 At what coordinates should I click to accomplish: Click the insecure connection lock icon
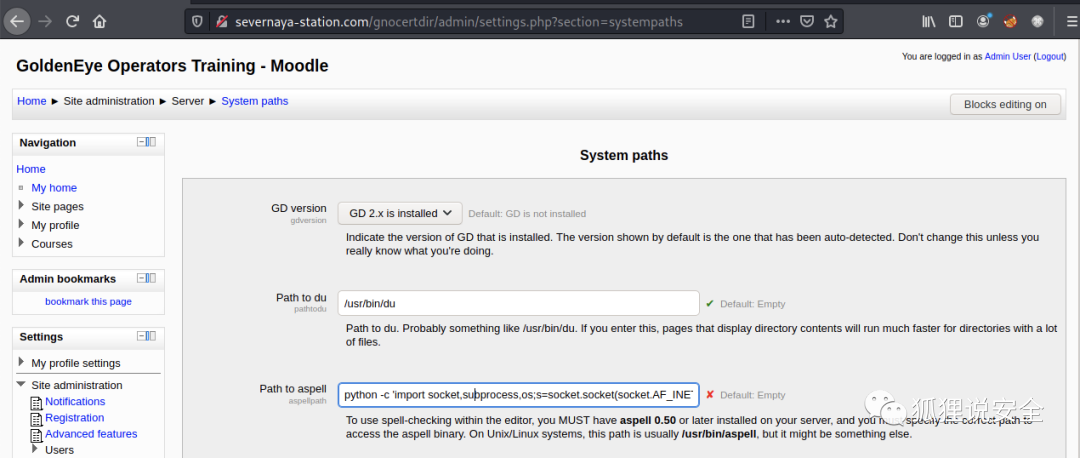221,21
